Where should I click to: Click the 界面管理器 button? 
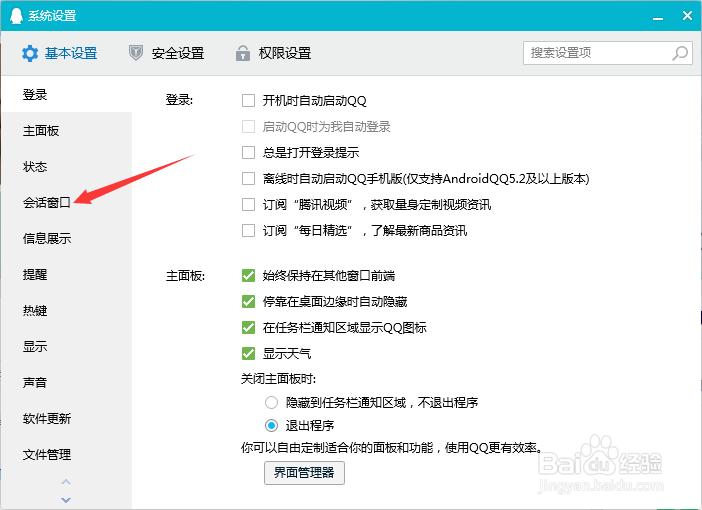tap(304, 473)
